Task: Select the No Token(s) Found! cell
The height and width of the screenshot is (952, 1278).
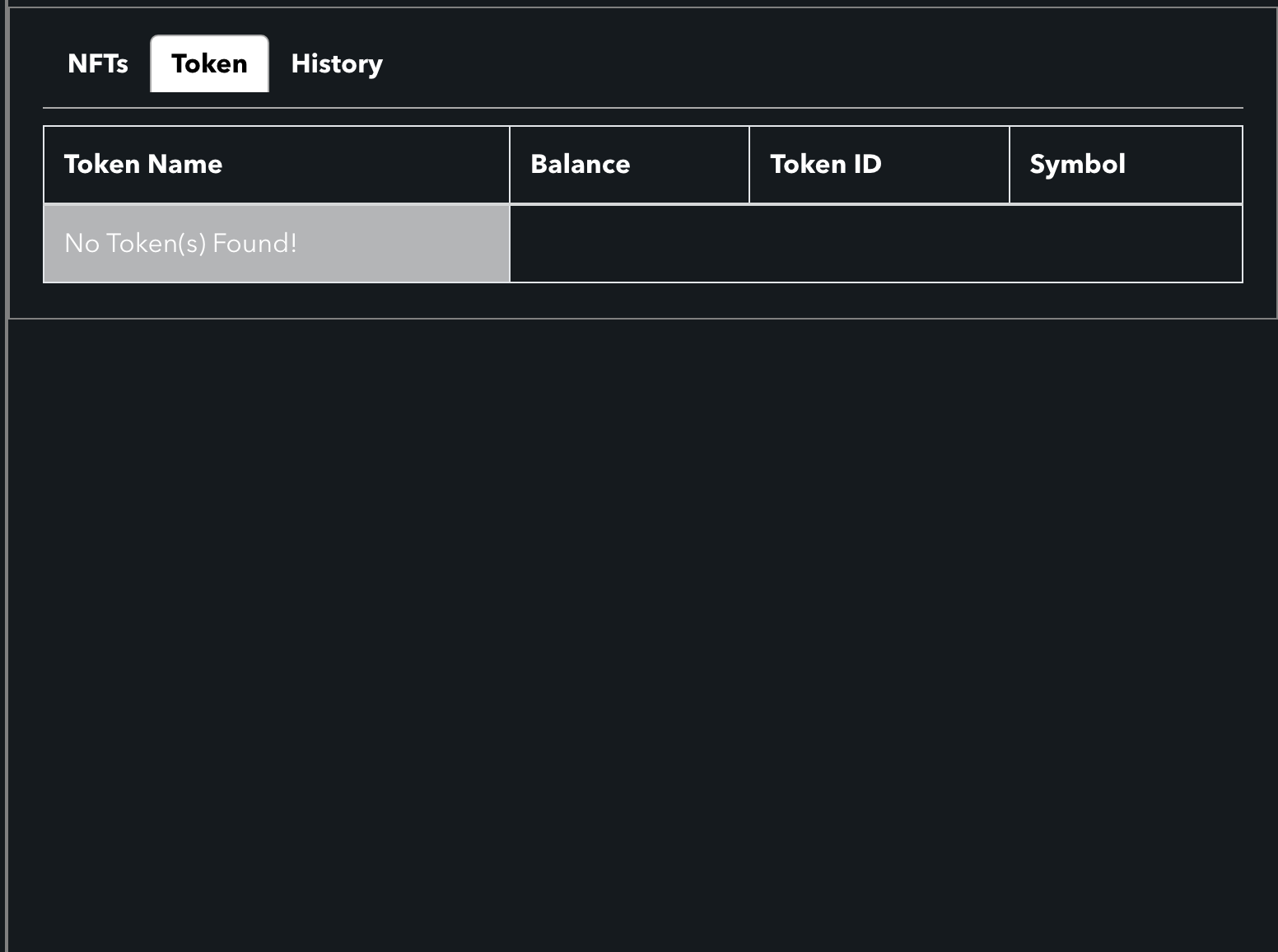Action: 277,244
